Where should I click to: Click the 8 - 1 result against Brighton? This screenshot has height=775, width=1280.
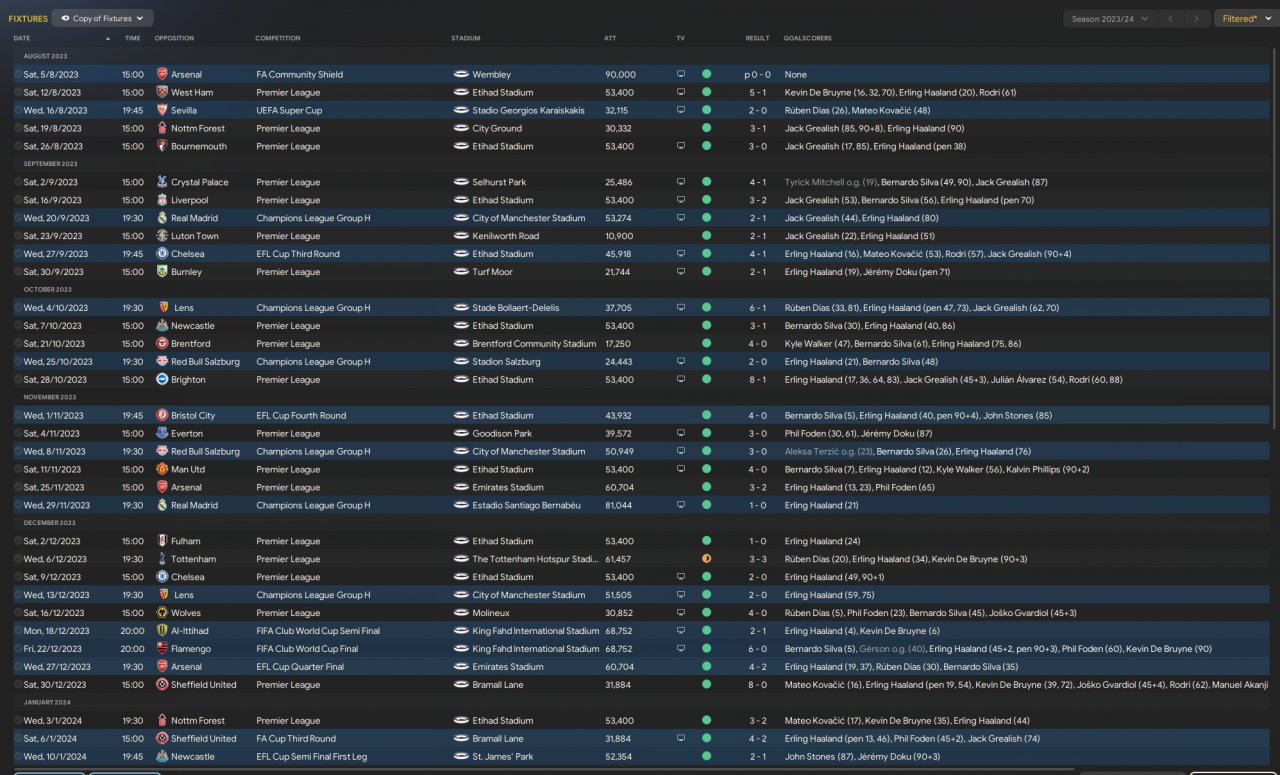point(757,380)
